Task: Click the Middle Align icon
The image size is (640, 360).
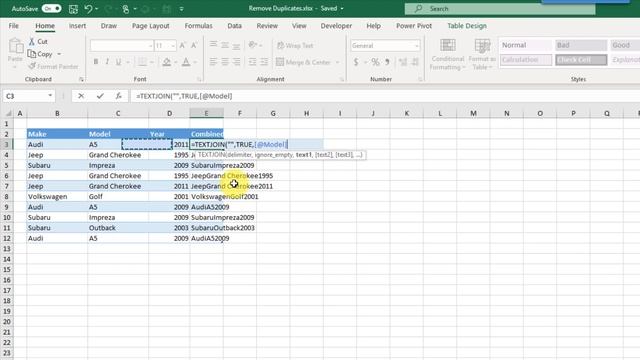Action: point(225,45)
